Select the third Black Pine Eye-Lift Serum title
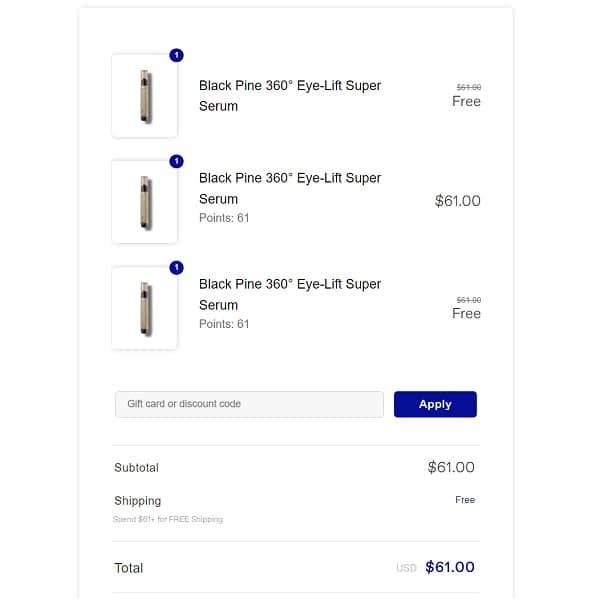 coord(289,294)
